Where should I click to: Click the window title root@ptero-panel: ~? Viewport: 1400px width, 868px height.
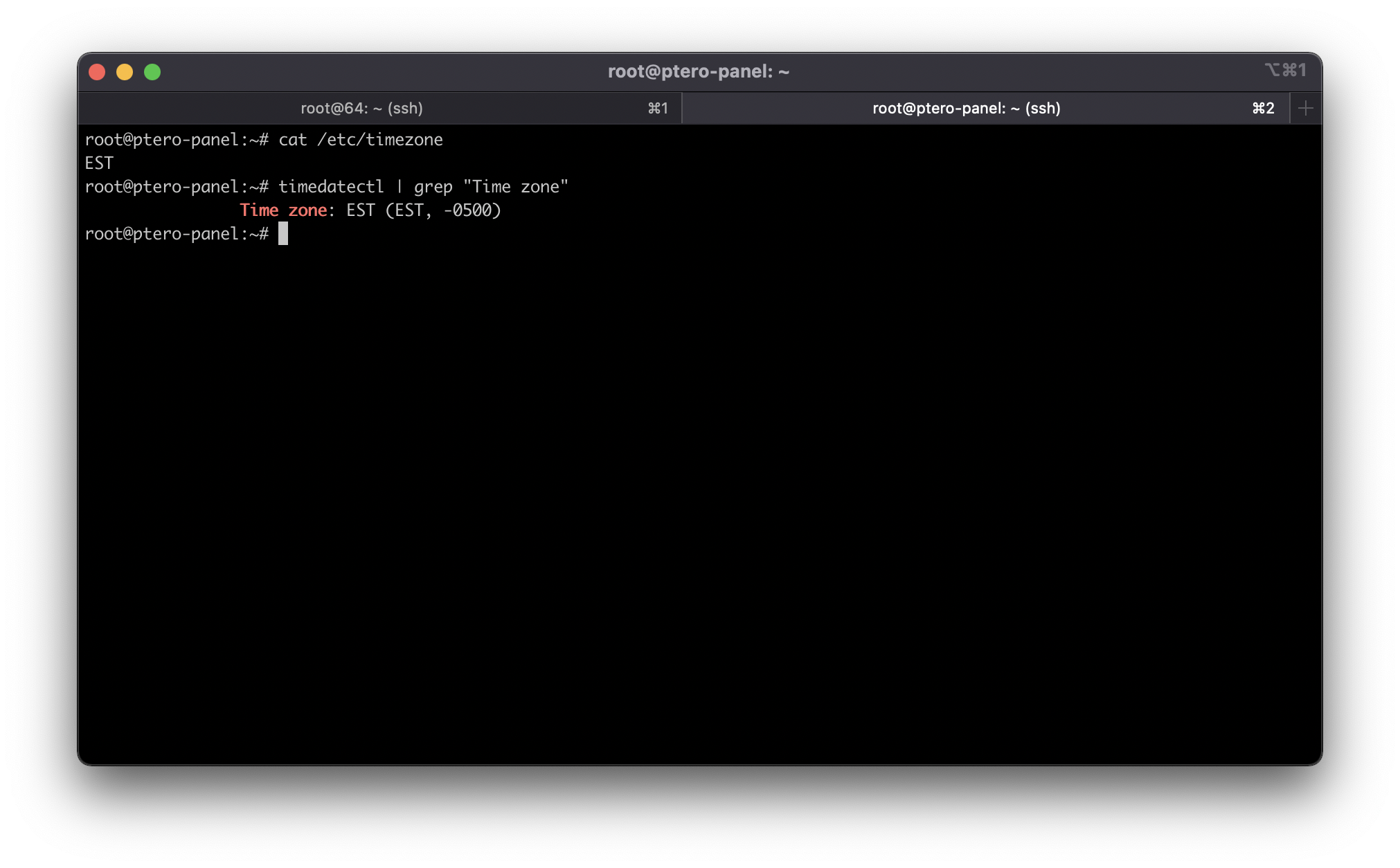pyautogui.click(x=699, y=71)
